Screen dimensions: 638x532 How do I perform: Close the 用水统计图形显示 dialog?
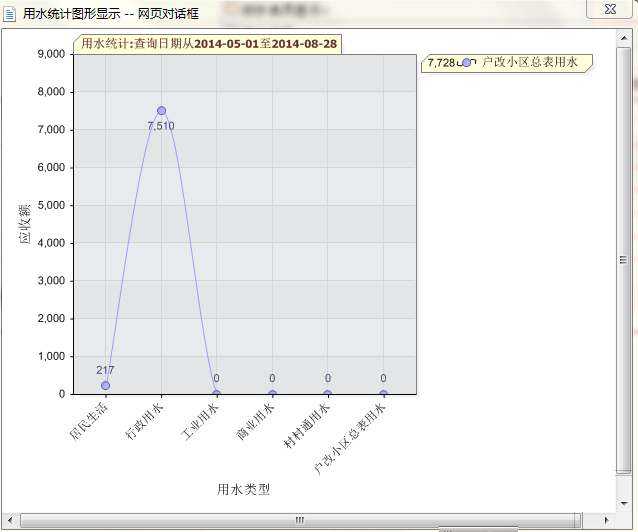(607, 10)
